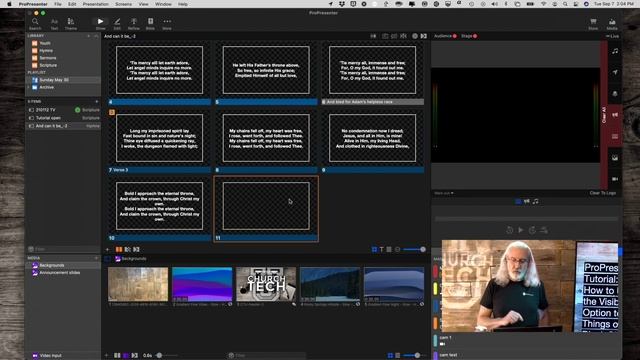
Task: Add media with plus in bottom bar
Action: pos(107,356)
